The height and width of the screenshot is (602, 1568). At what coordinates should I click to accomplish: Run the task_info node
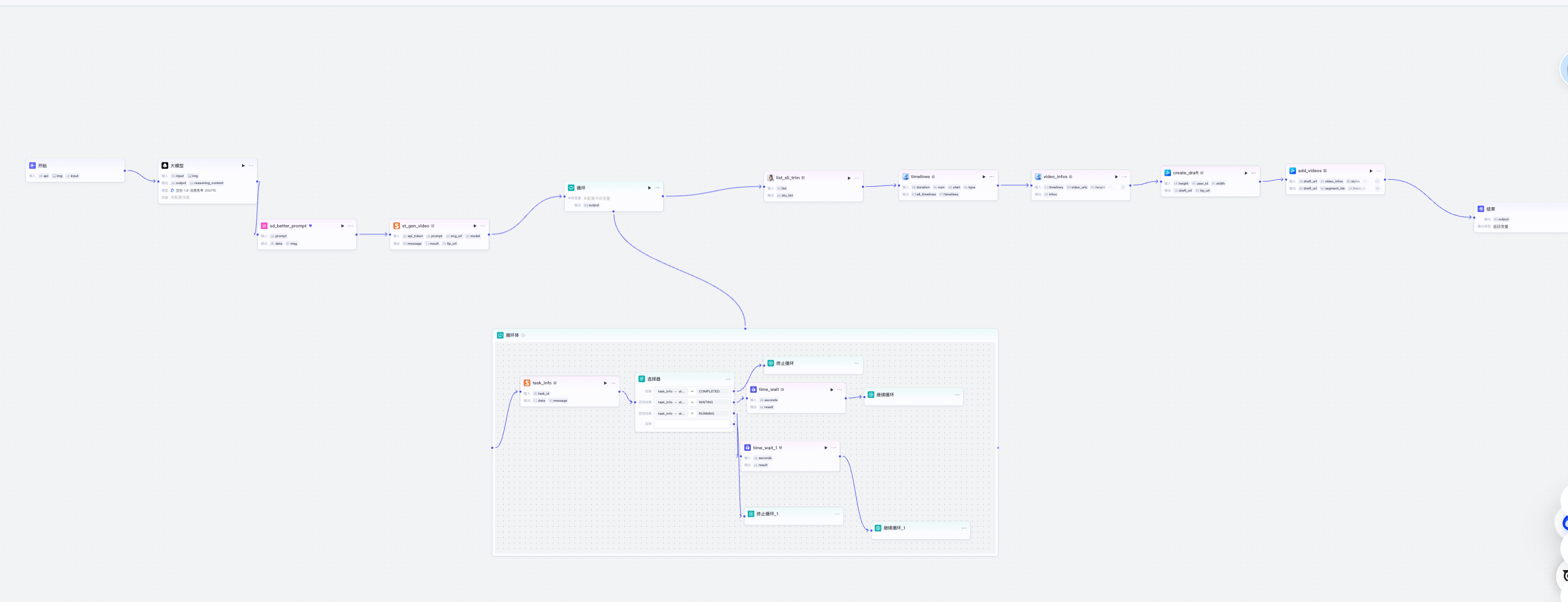pos(605,383)
